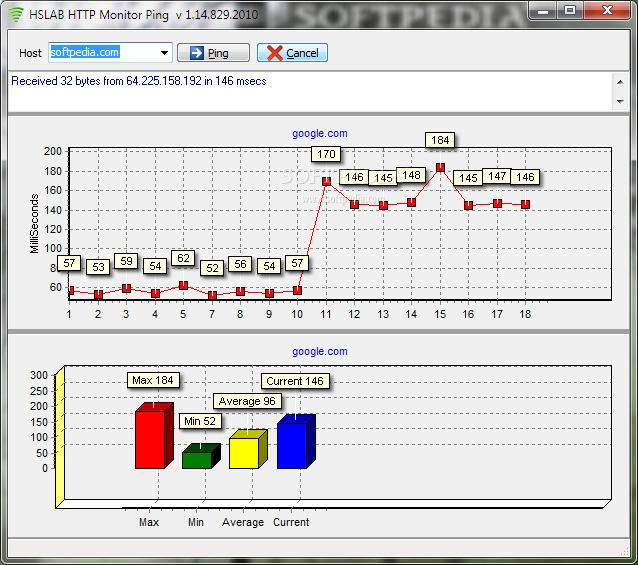Viewport: 638px width, 565px height.
Task: Click the Min 52 label
Action: click(x=200, y=421)
